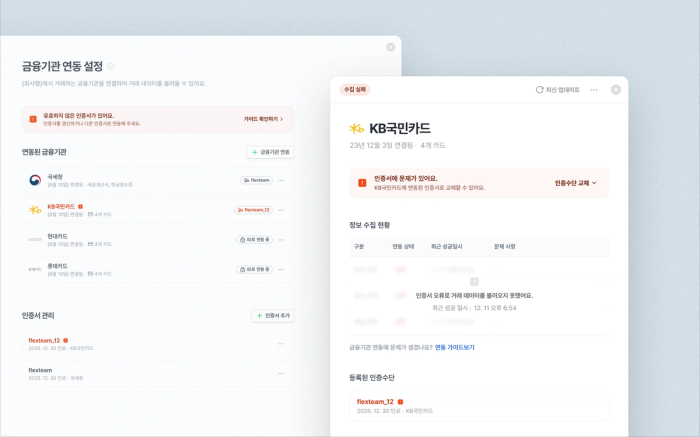Click the 국세청 emblem logo icon
This screenshot has height=437, width=700.
[x=35, y=180]
